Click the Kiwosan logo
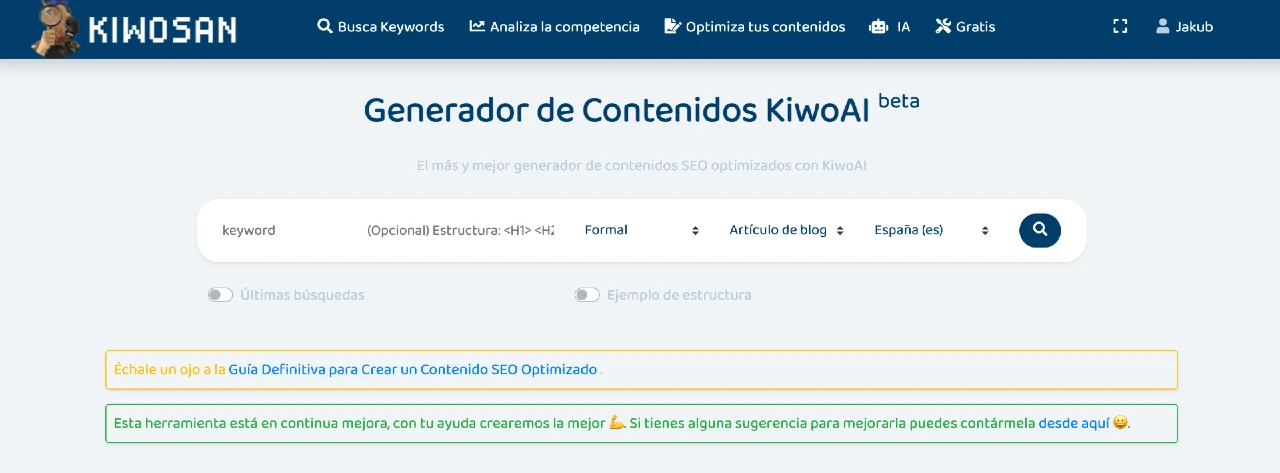 (133, 28)
